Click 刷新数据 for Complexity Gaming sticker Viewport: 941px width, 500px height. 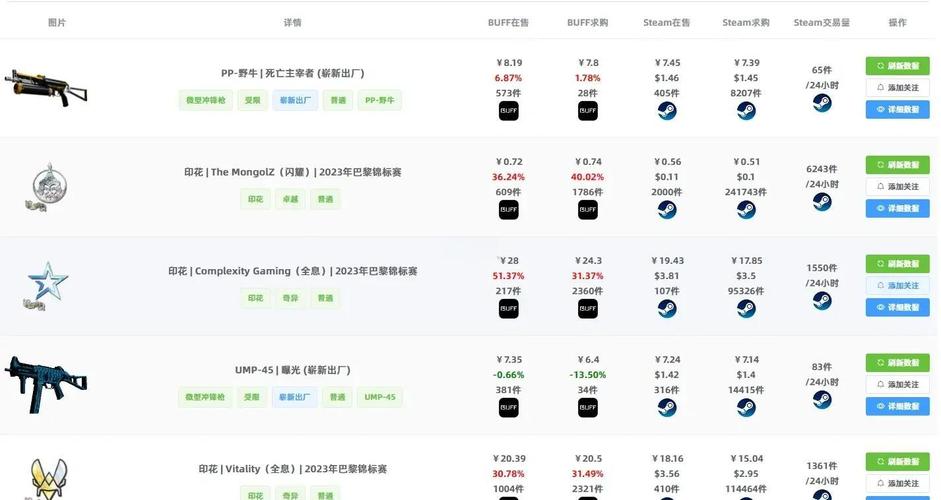coord(897,264)
